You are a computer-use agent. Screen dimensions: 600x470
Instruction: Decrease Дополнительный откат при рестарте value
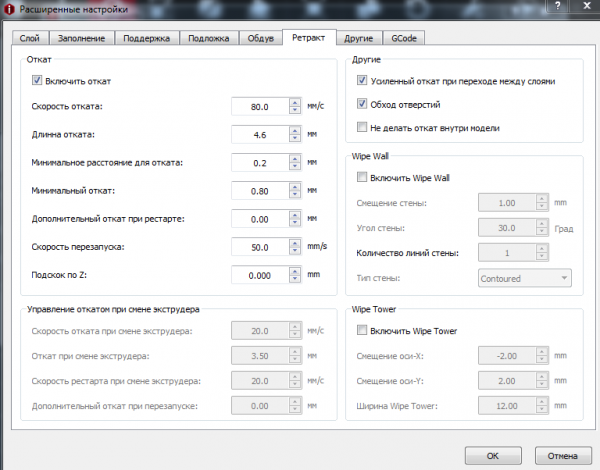coord(295,223)
